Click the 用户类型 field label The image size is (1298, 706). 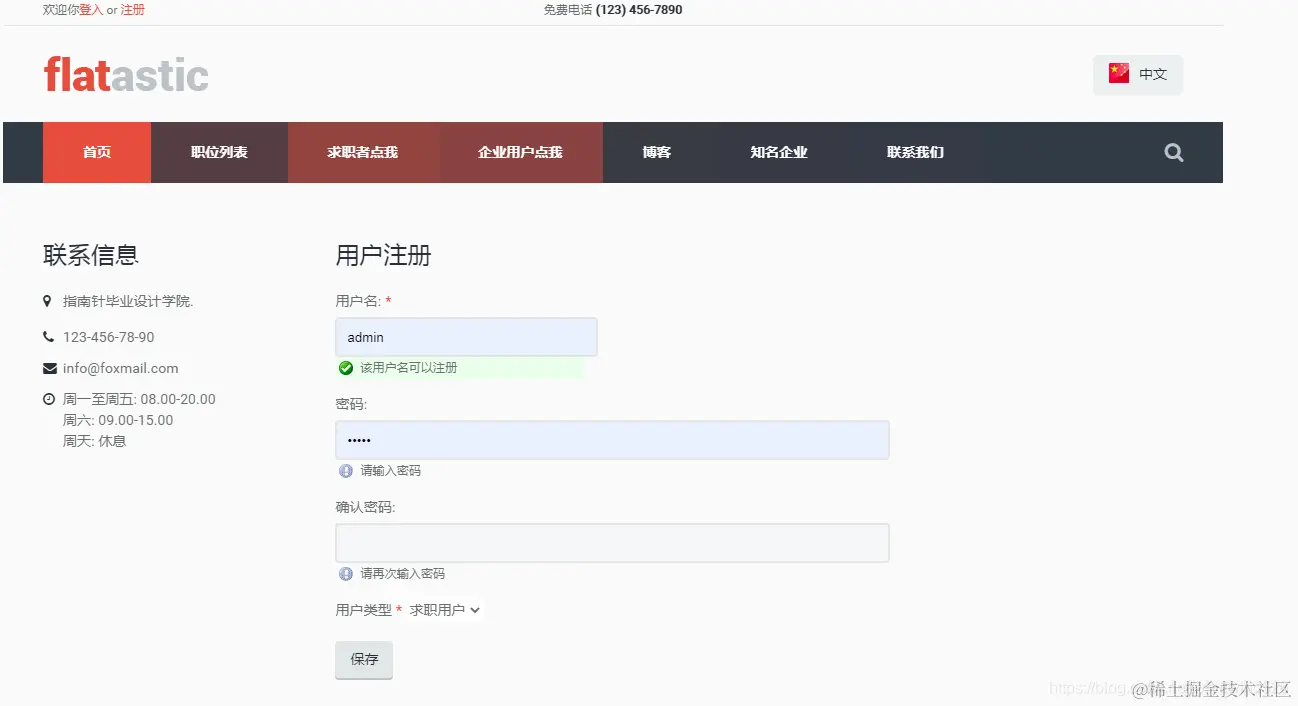click(x=363, y=610)
